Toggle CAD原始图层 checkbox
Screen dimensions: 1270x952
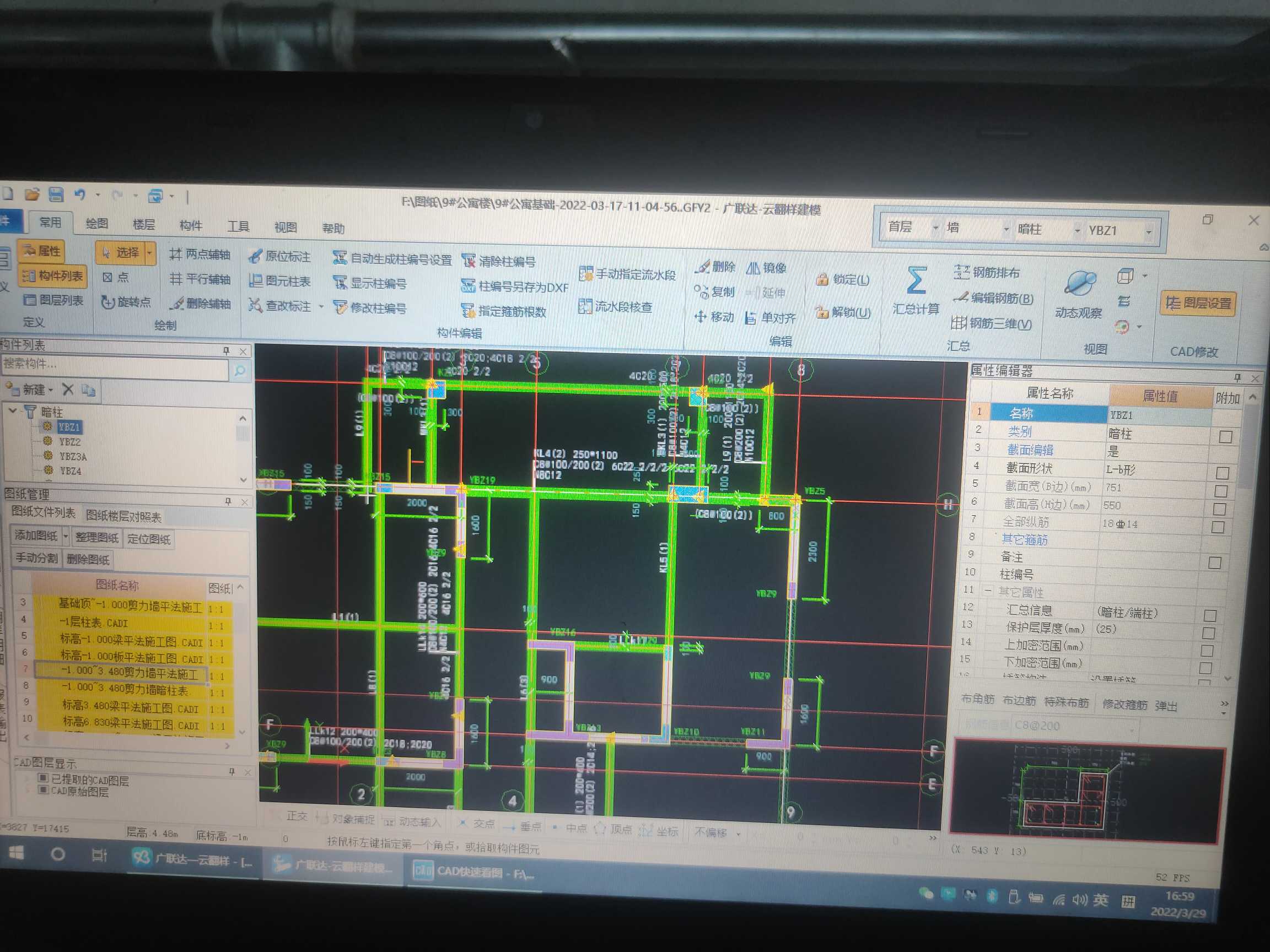(x=42, y=789)
